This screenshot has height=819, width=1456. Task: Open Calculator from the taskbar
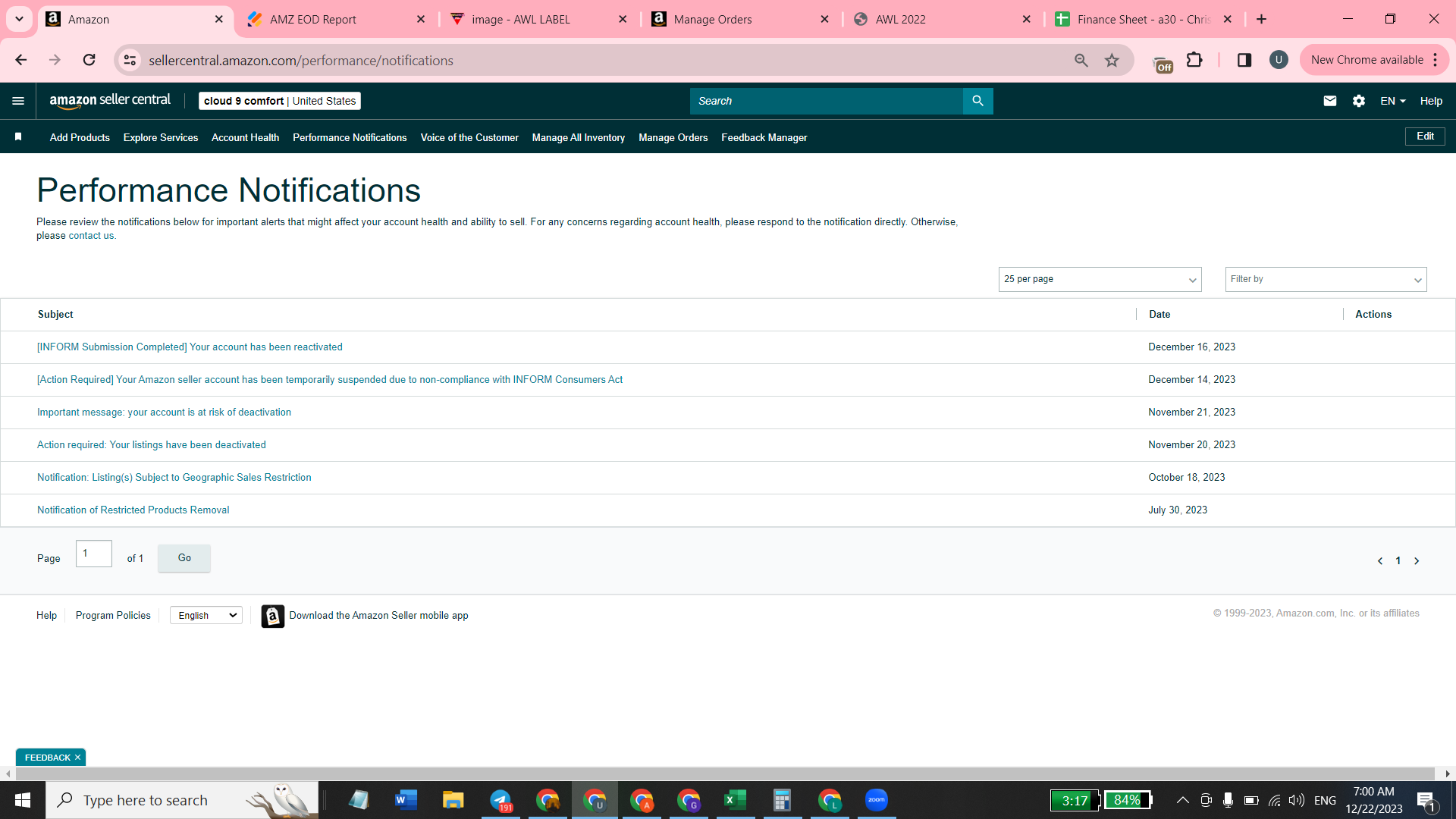[x=783, y=800]
